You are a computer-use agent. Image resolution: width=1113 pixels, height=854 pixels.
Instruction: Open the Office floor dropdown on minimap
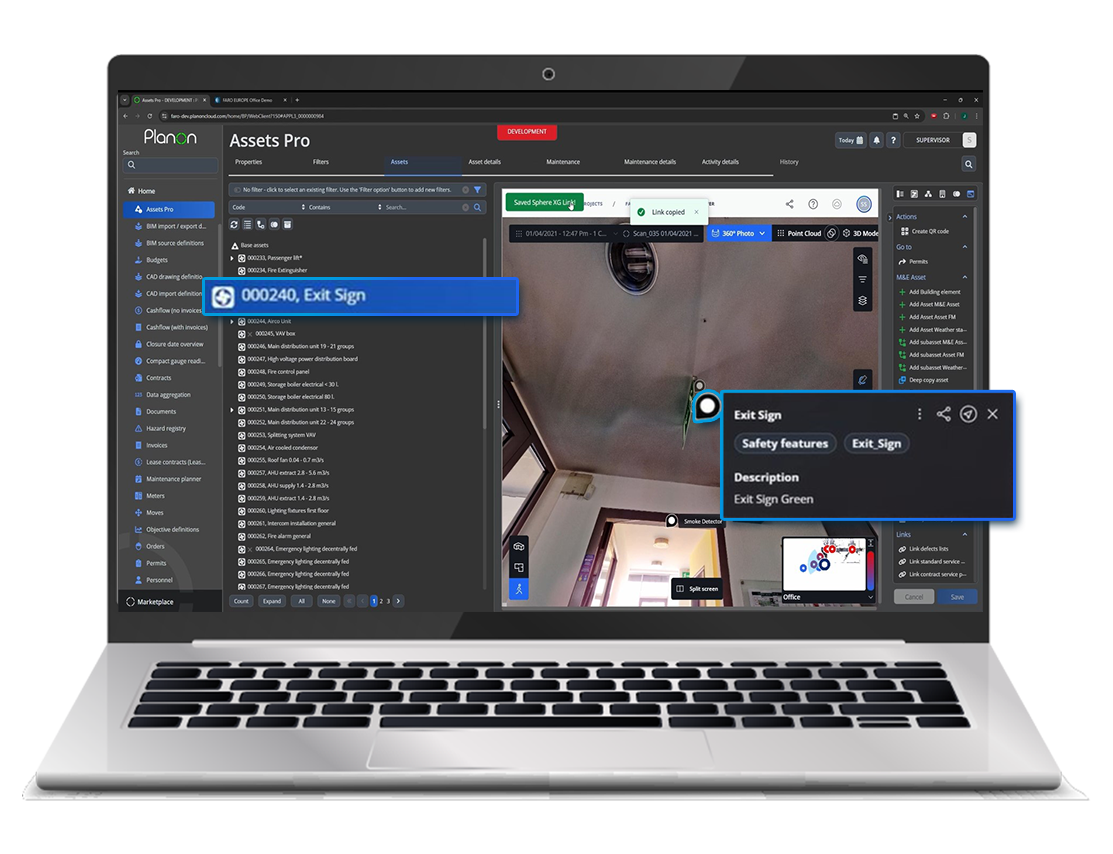(871, 597)
